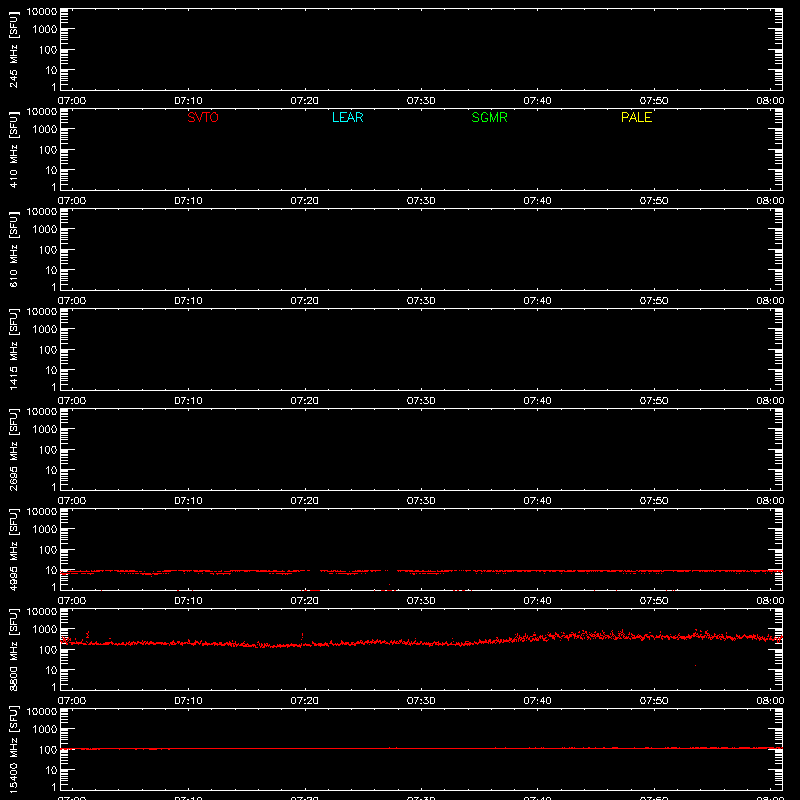Click 07:40 tick label below 610 MHz panel

[537, 301]
